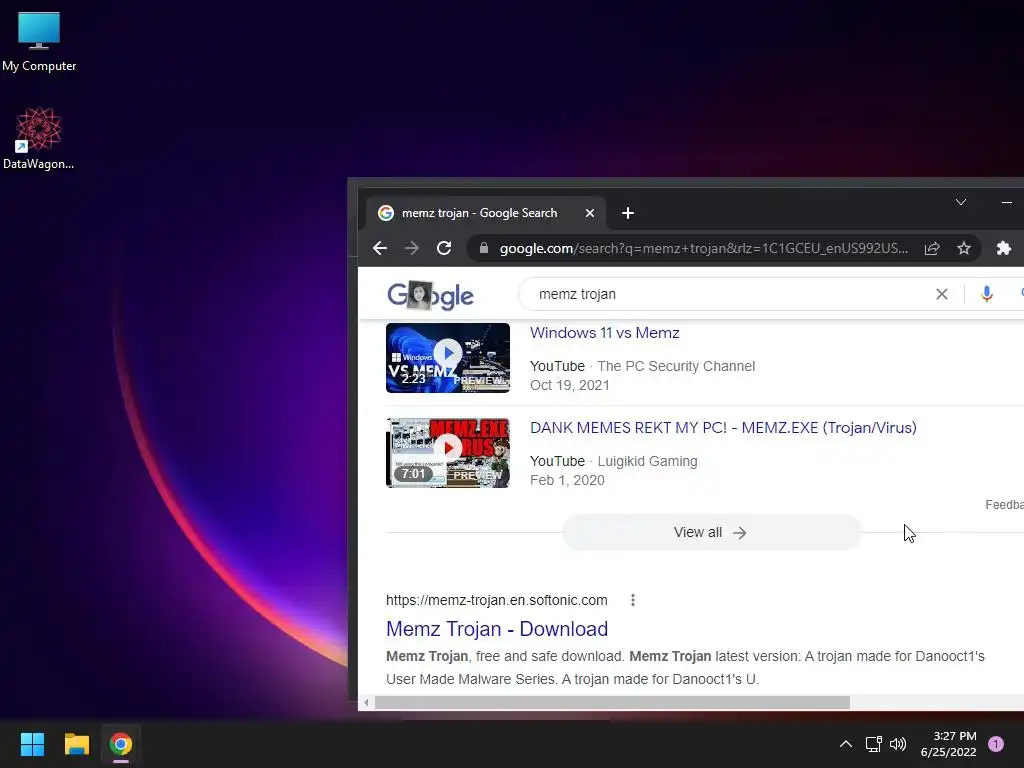Open Windows 11 vs Memz link

pos(605,333)
